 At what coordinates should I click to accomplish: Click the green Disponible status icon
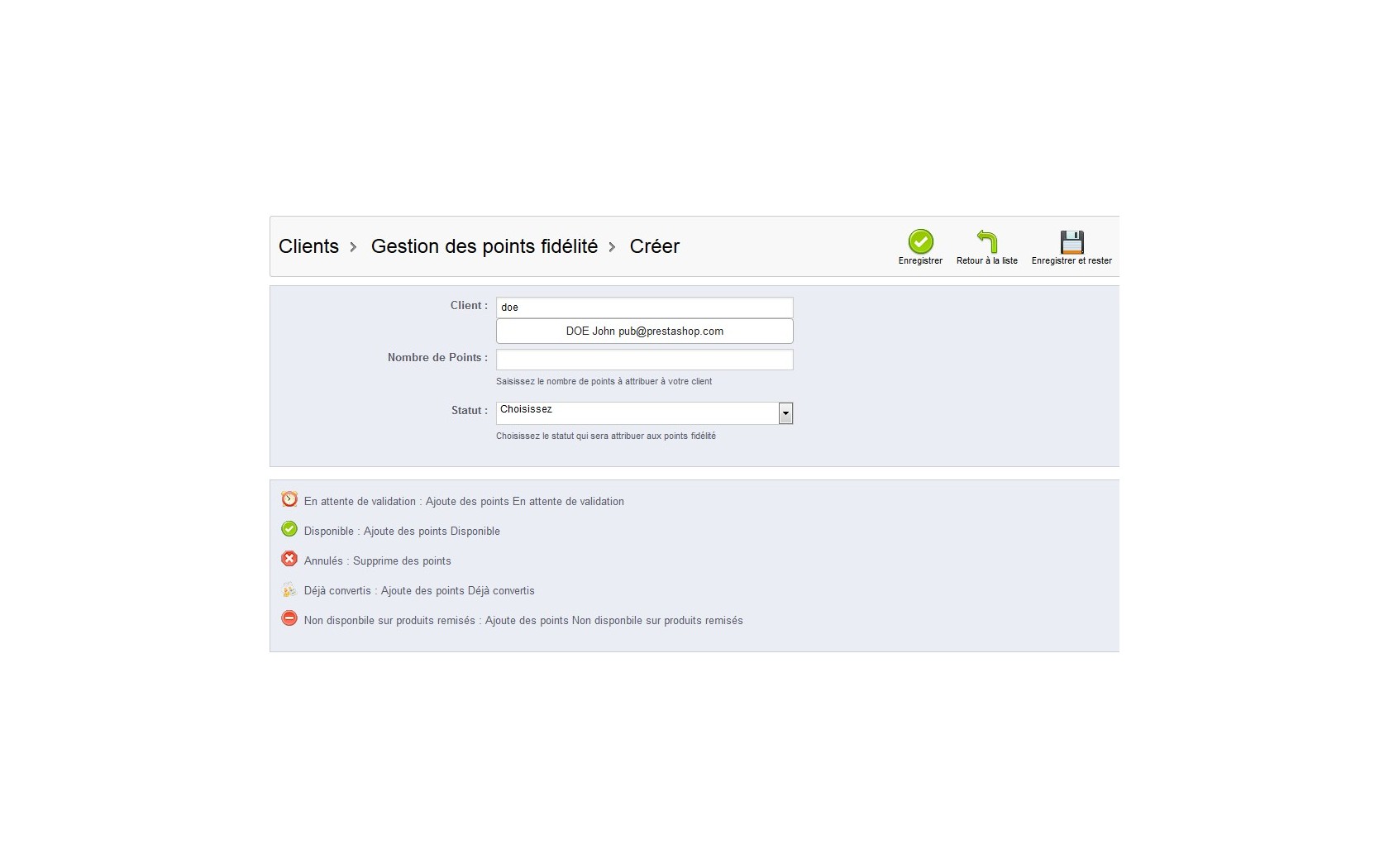pos(289,529)
